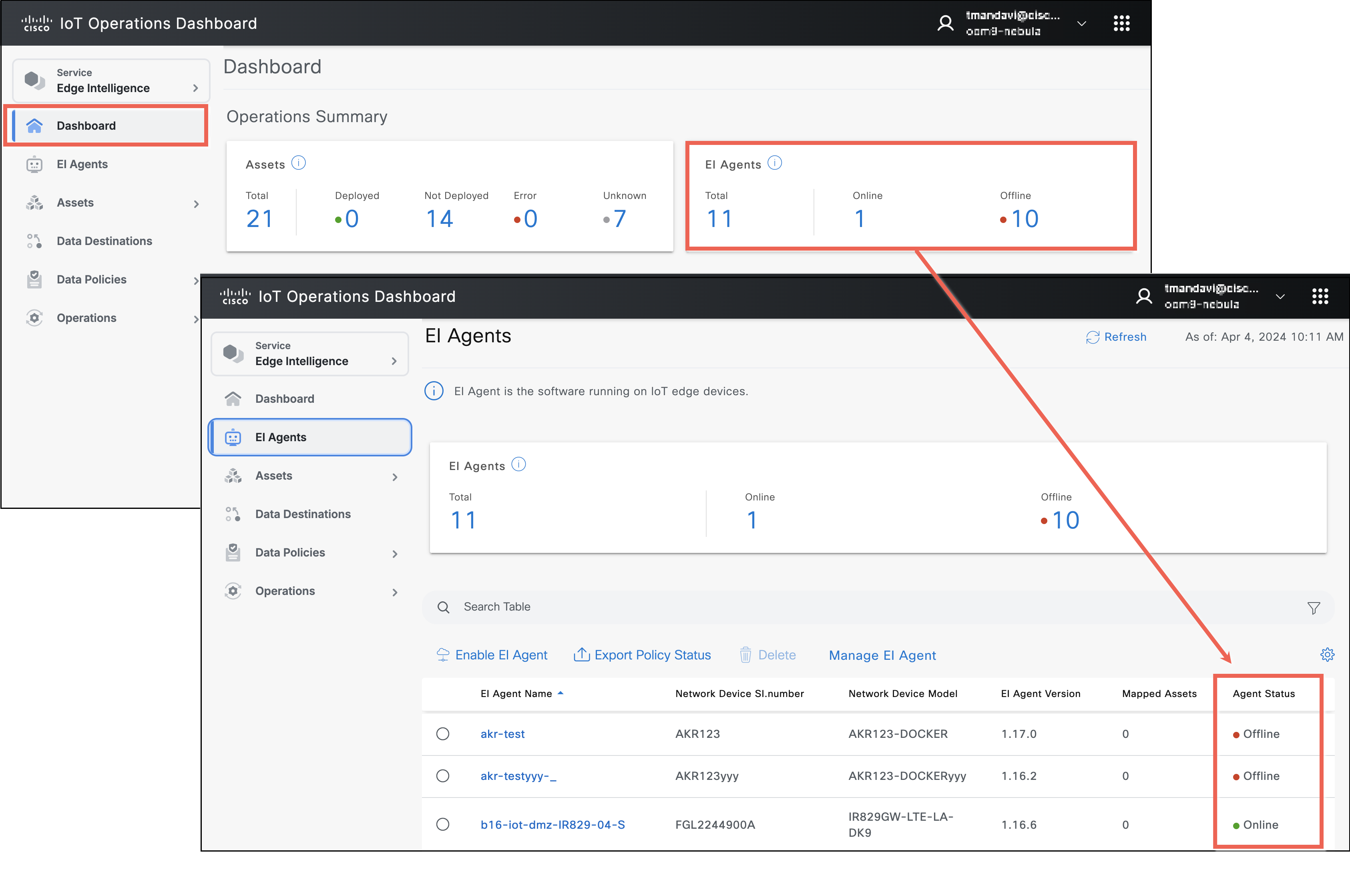Sort by Agent Status column header
This screenshot has height=896, width=1350.
[1263, 694]
